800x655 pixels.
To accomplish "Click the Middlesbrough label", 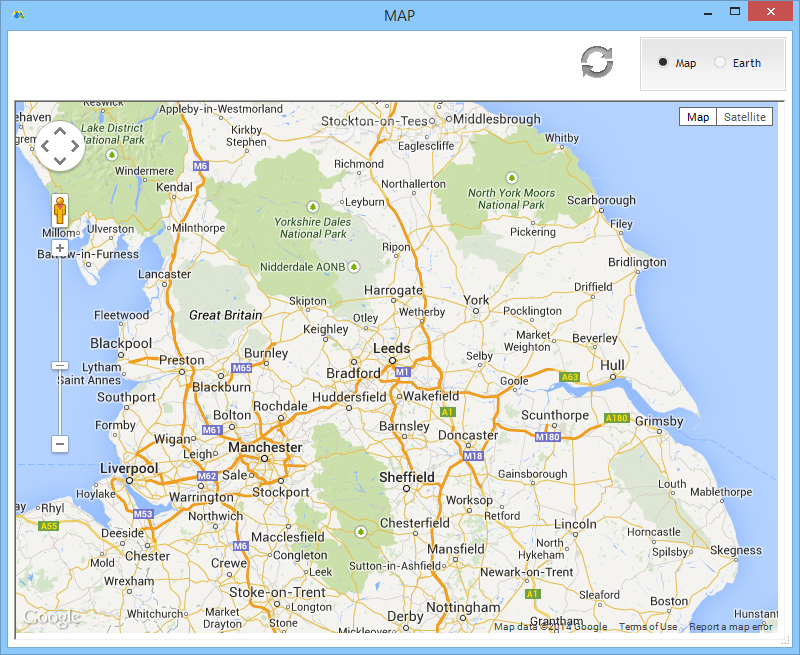I will click(497, 119).
